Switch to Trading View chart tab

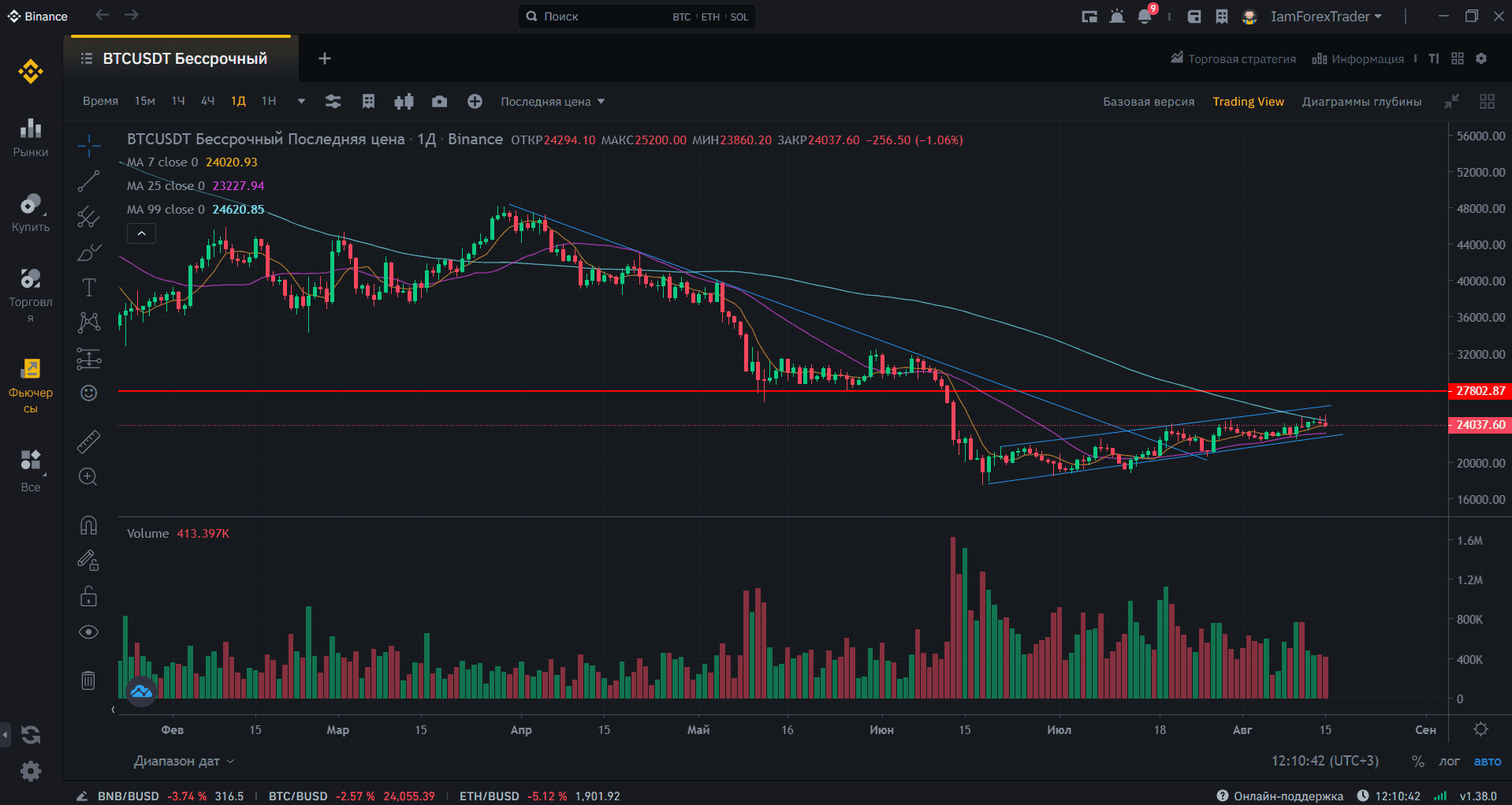click(1248, 102)
